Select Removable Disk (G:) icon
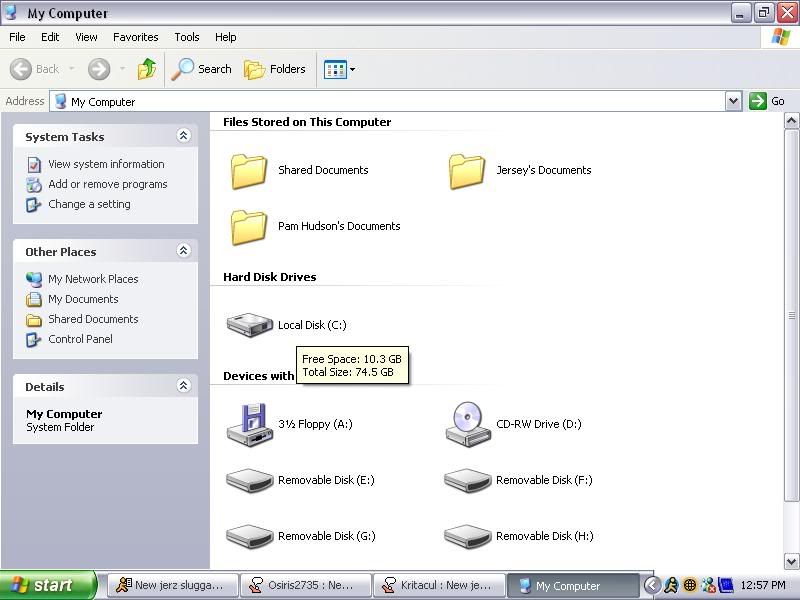800x600 pixels. [x=249, y=536]
